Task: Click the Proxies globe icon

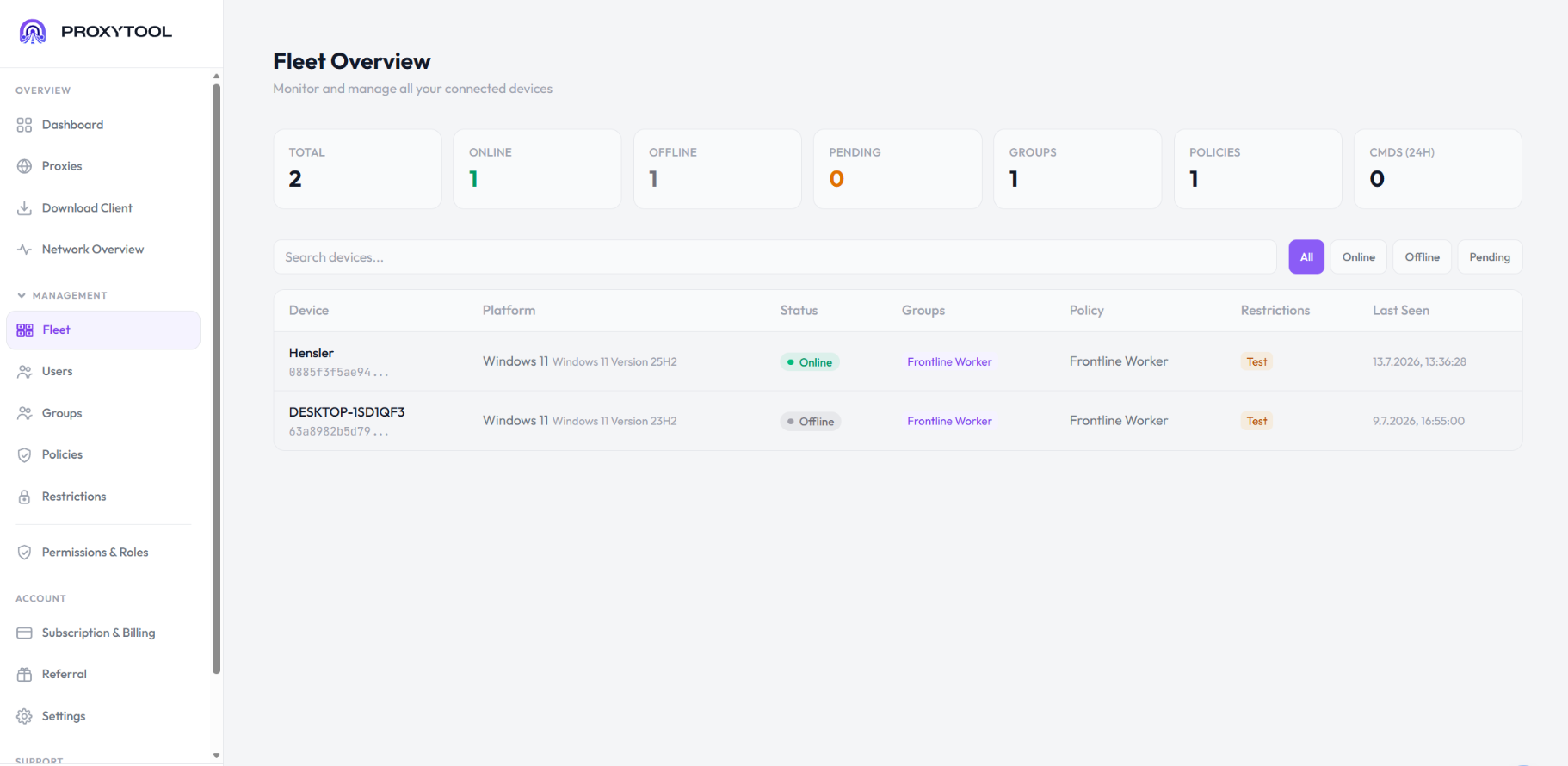Action: pos(24,166)
